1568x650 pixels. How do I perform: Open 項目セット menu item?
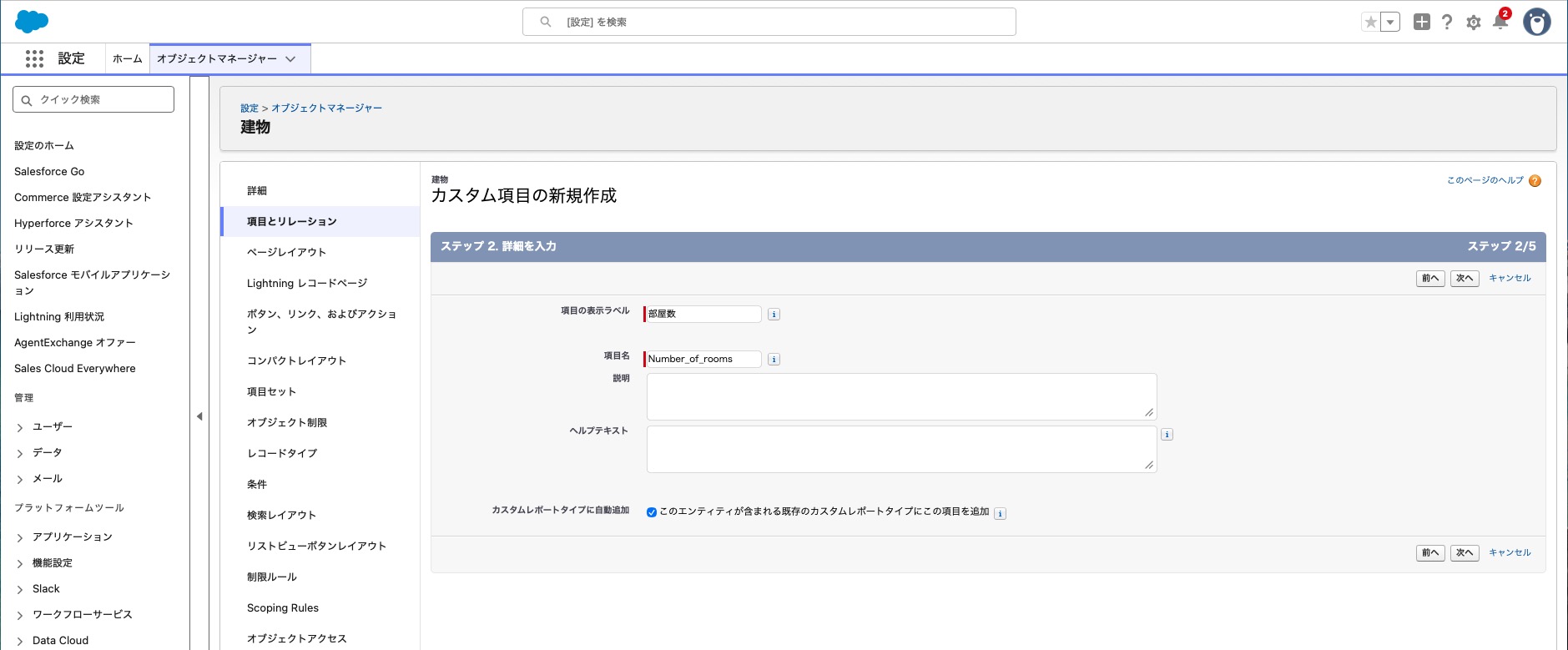click(271, 391)
